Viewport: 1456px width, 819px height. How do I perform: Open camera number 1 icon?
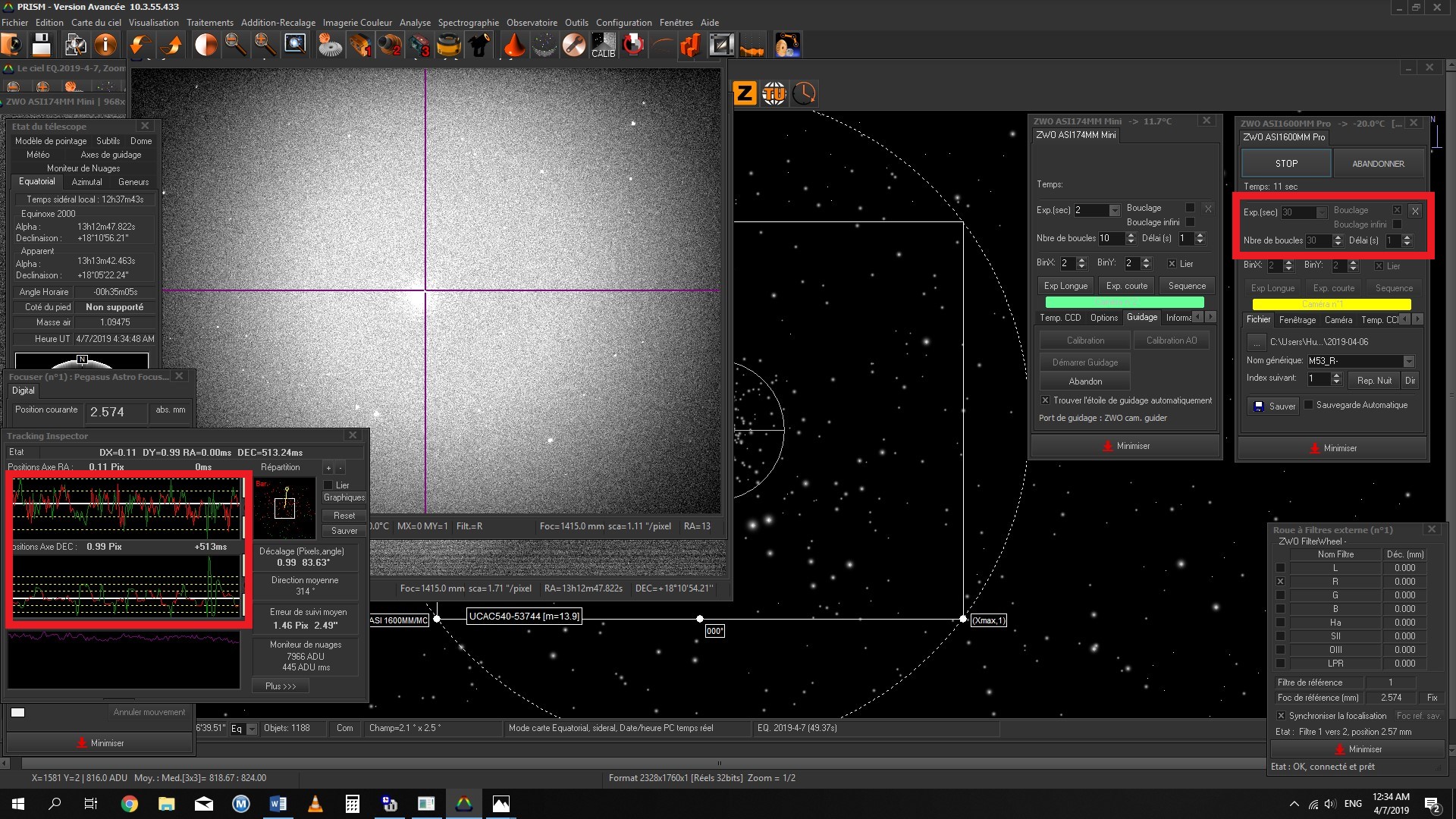360,45
